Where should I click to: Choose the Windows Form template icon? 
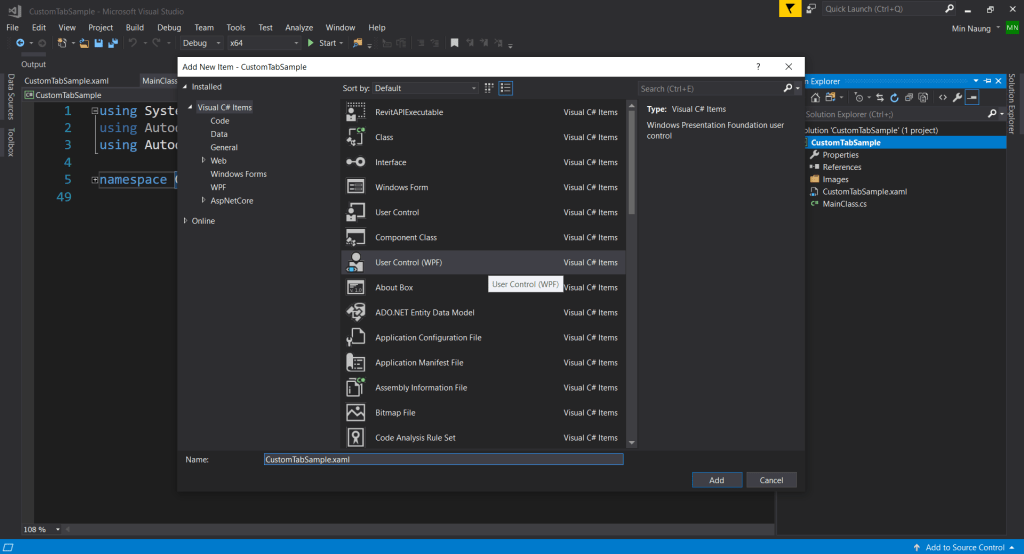(x=355, y=187)
